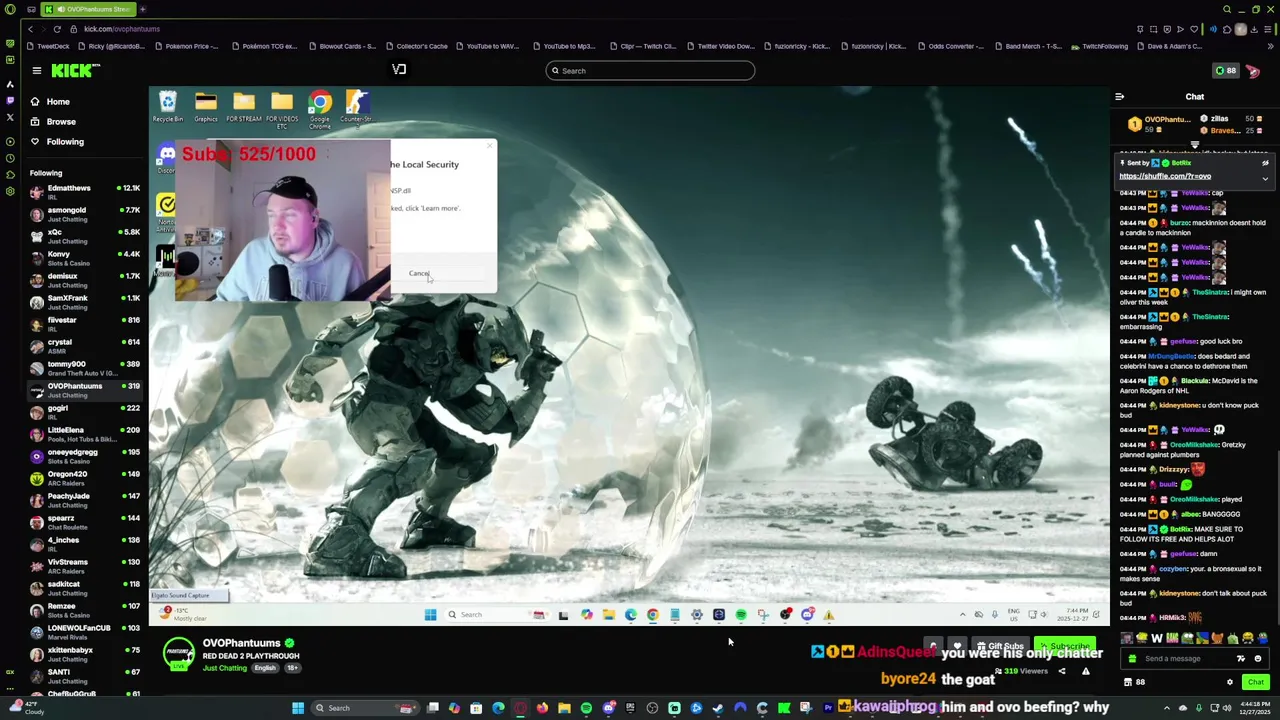Open the shuffle.com pinned link
The height and width of the screenshot is (720, 1280).
[x=1164, y=176]
